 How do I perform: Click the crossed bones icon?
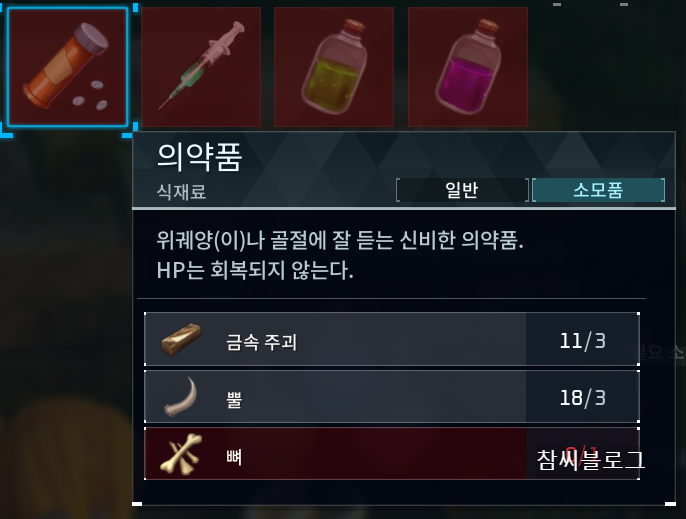(181, 454)
